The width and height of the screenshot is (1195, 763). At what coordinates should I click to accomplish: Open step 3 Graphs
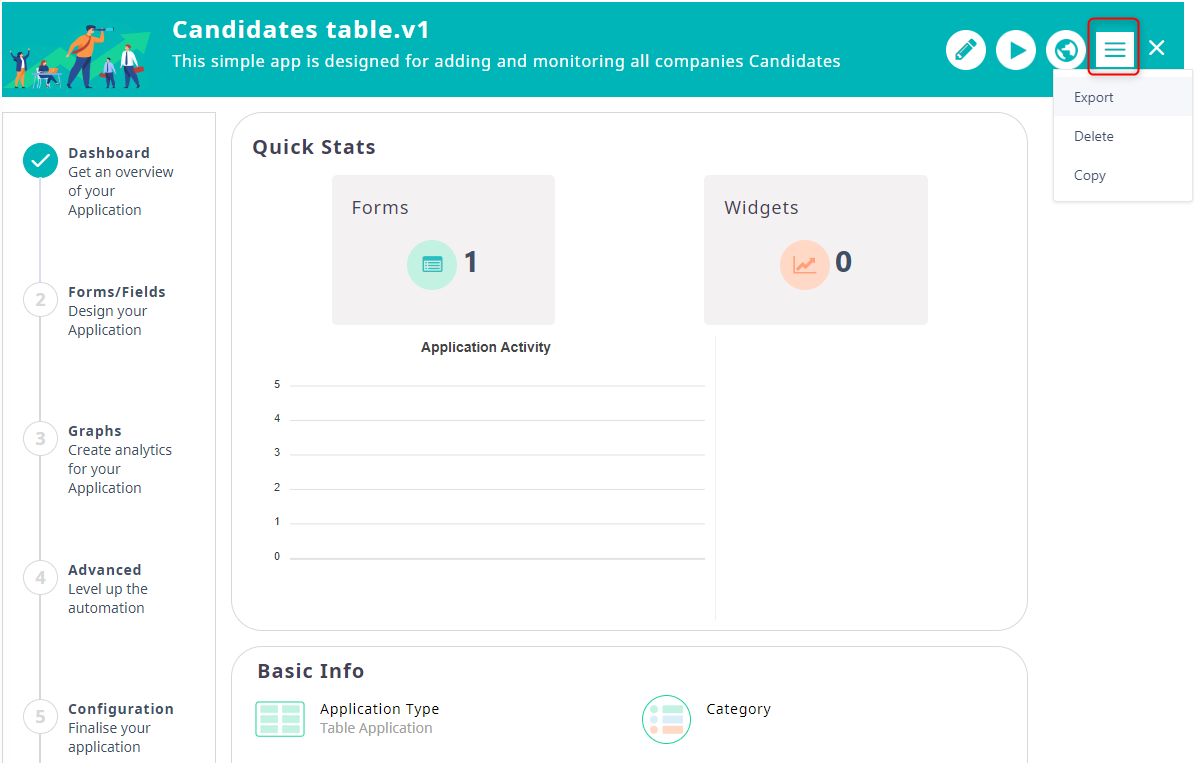pyautogui.click(x=41, y=438)
